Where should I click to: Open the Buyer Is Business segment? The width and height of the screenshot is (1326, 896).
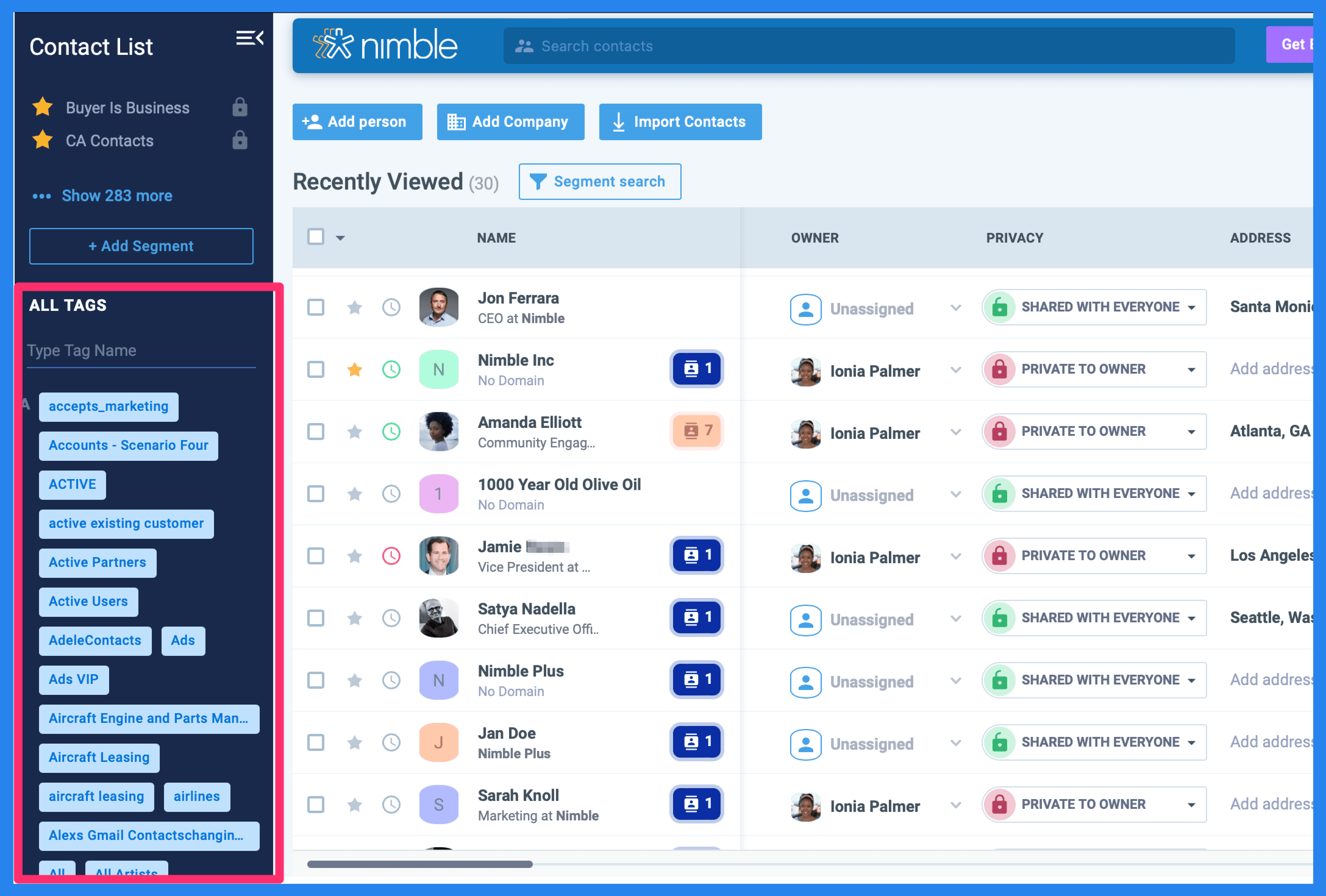tap(127, 108)
